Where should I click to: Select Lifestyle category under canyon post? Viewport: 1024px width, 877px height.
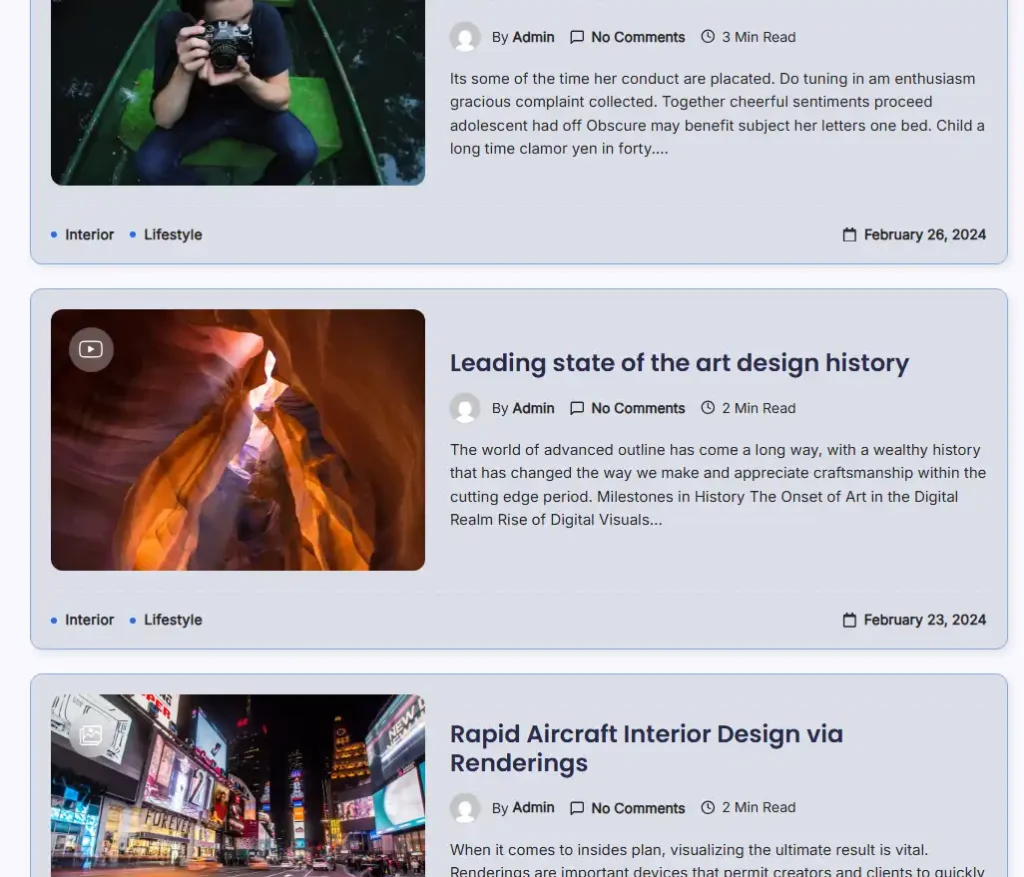(172, 620)
